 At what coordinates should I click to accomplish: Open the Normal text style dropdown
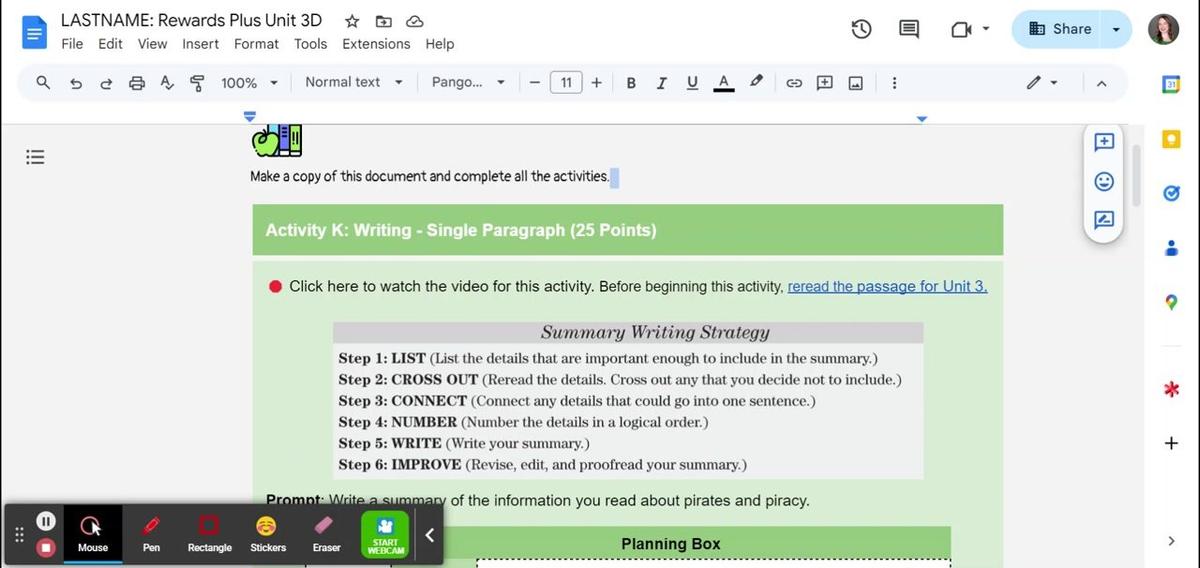pyautogui.click(x=354, y=82)
